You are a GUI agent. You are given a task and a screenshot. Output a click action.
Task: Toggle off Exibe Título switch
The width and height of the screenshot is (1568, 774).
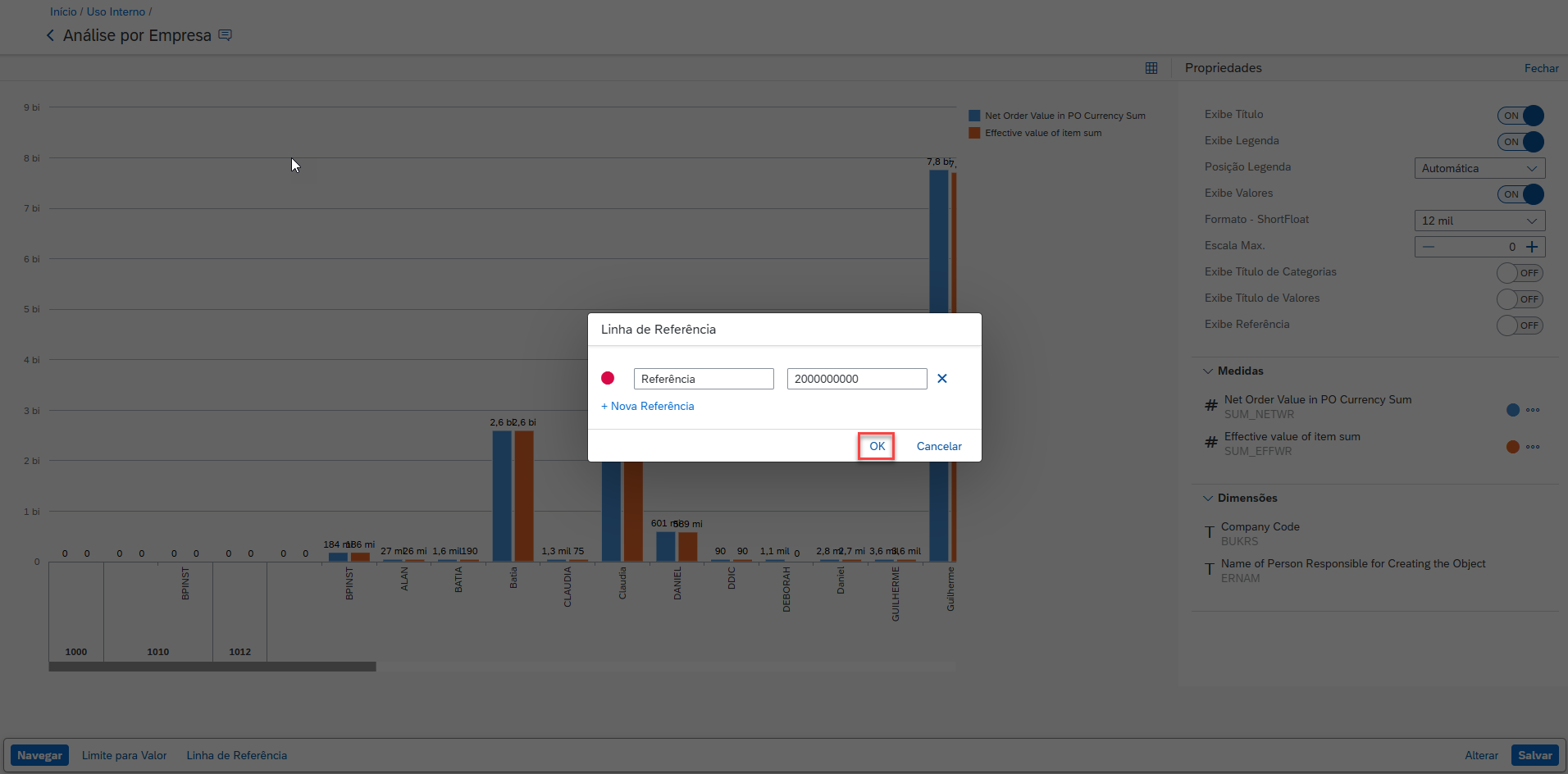(1520, 116)
